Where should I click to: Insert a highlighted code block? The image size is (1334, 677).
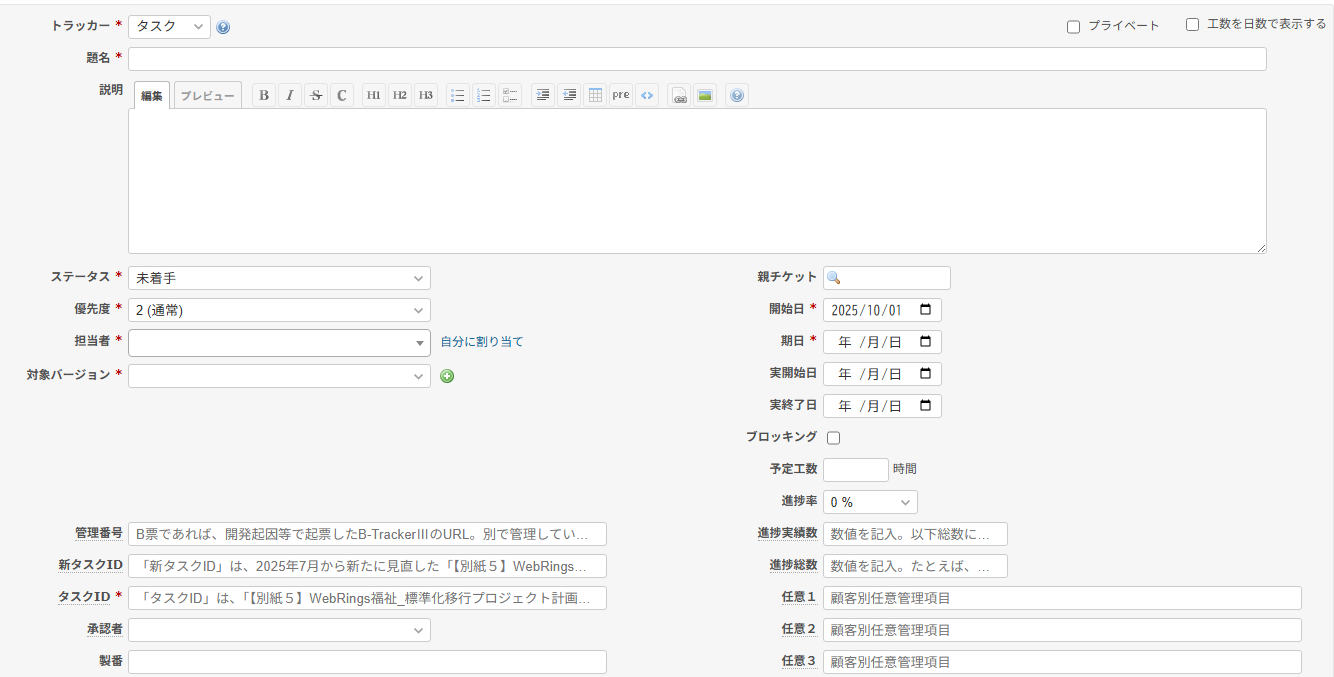647,95
